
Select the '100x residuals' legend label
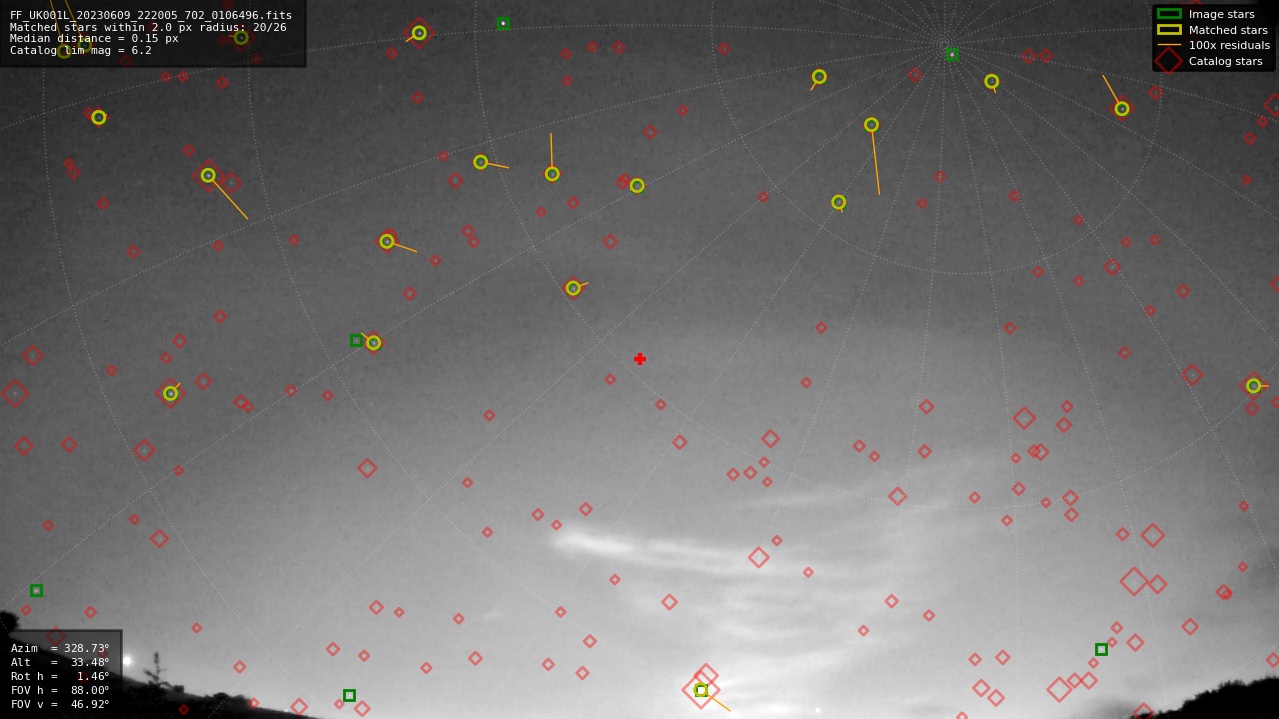click(1229, 45)
